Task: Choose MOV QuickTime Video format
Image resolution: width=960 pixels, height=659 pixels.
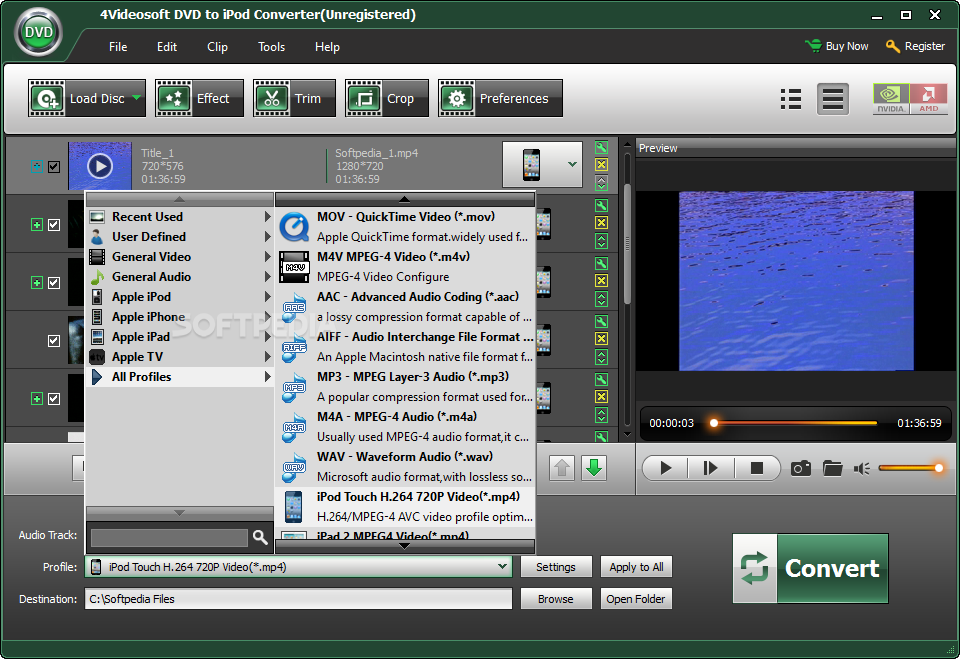Action: tap(405, 227)
